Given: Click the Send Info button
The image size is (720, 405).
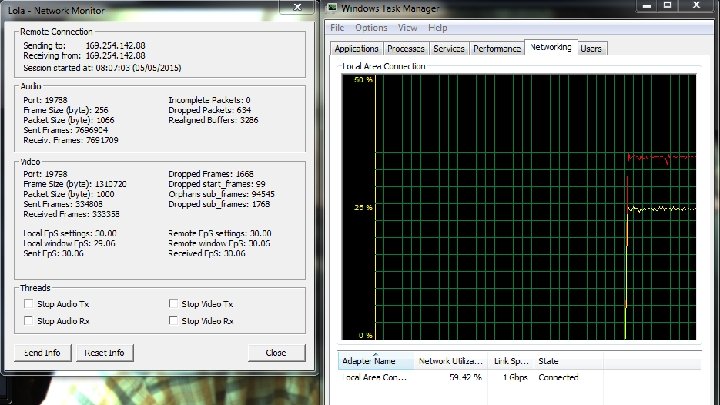Looking at the screenshot, I should coord(43,353).
